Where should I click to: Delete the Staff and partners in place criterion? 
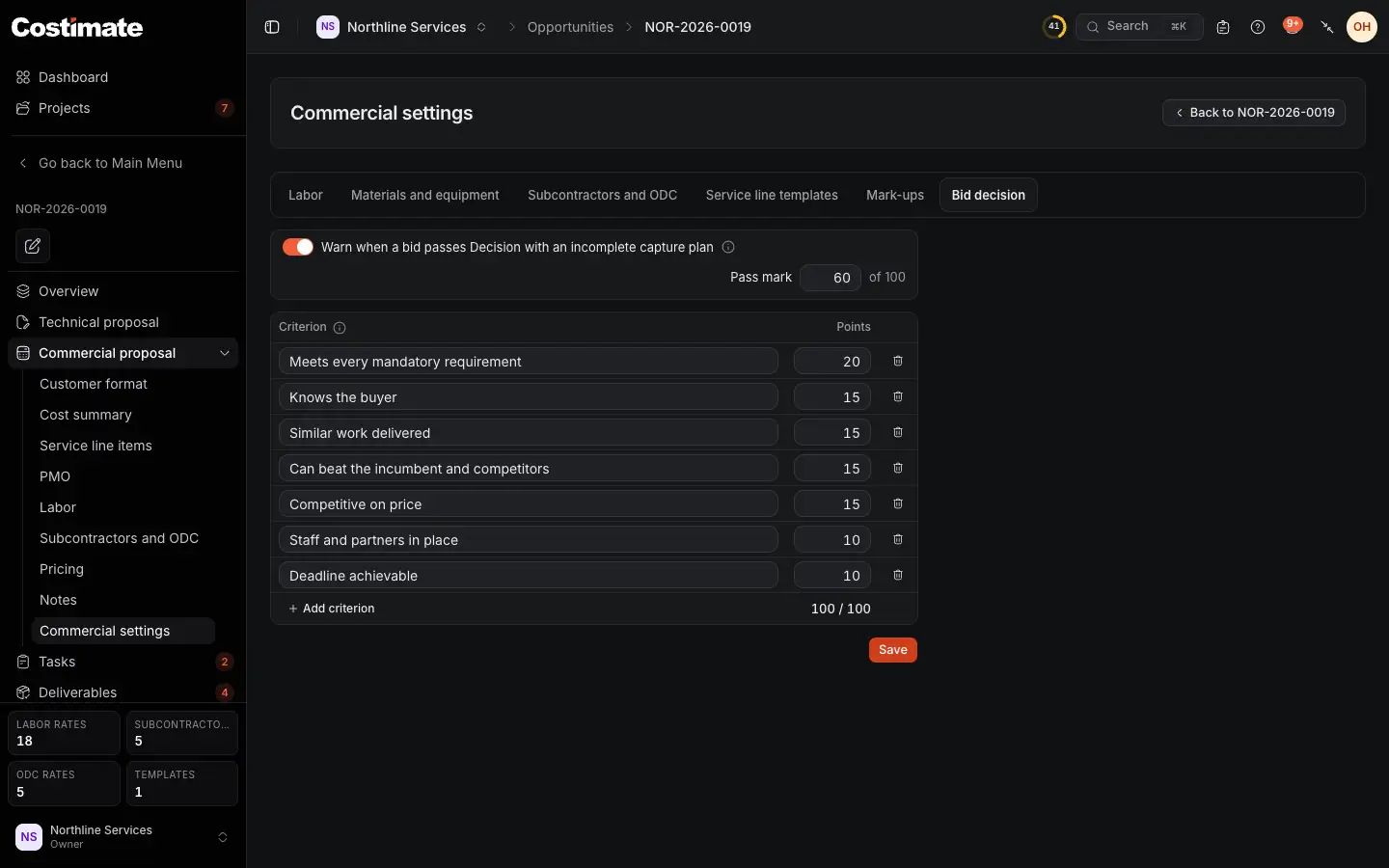(x=898, y=539)
